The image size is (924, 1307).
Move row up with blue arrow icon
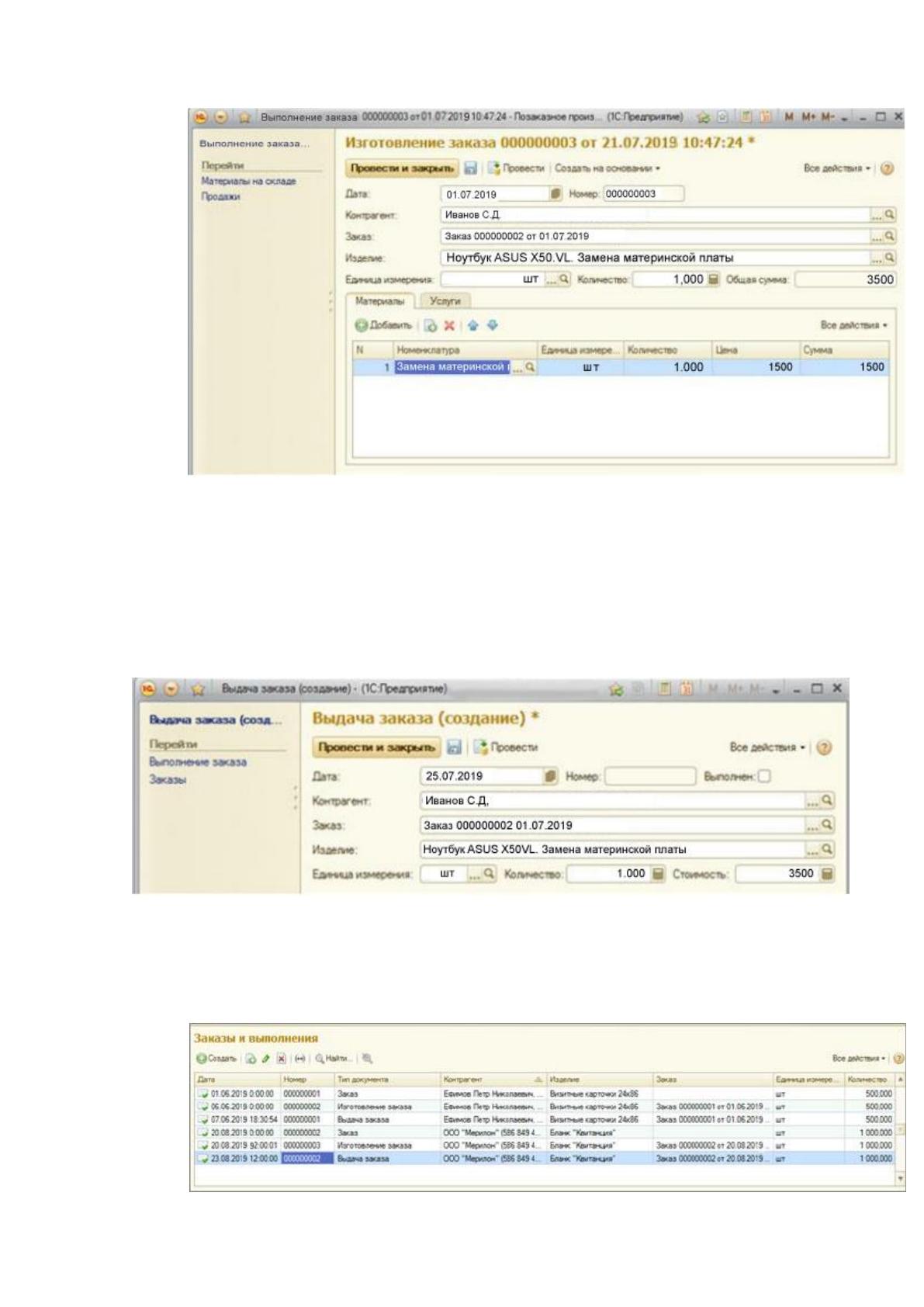pyautogui.click(x=472, y=325)
